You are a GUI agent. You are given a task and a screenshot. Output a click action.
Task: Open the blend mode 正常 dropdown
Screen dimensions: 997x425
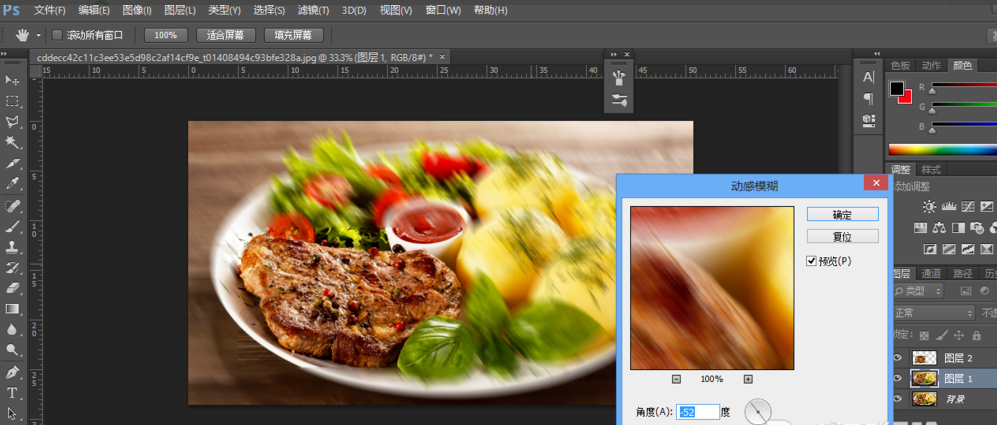tap(932, 313)
